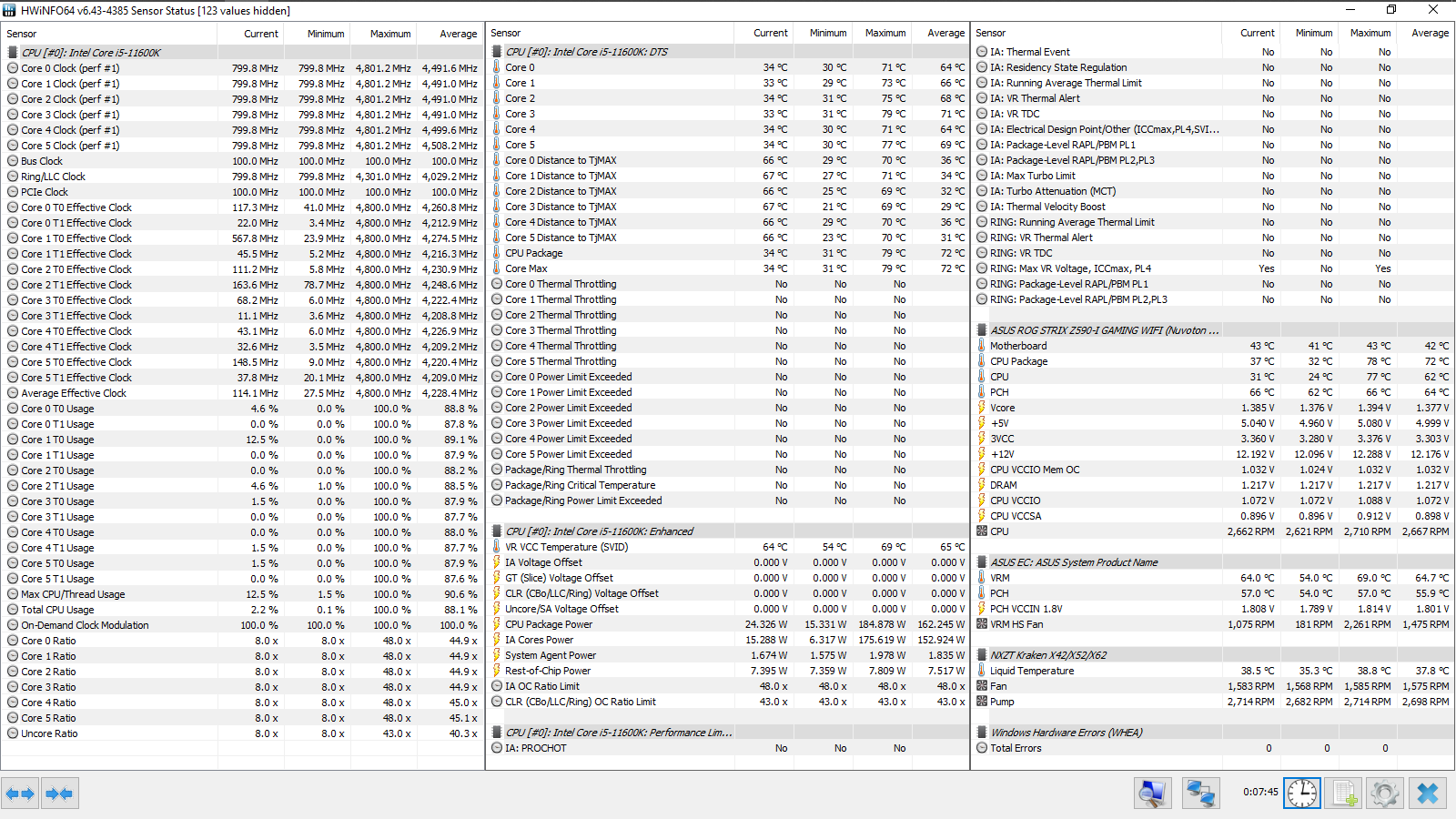
Task: Click the icon beside Windows Hardware Errors (WHEA)
Action: coord(982,733)
